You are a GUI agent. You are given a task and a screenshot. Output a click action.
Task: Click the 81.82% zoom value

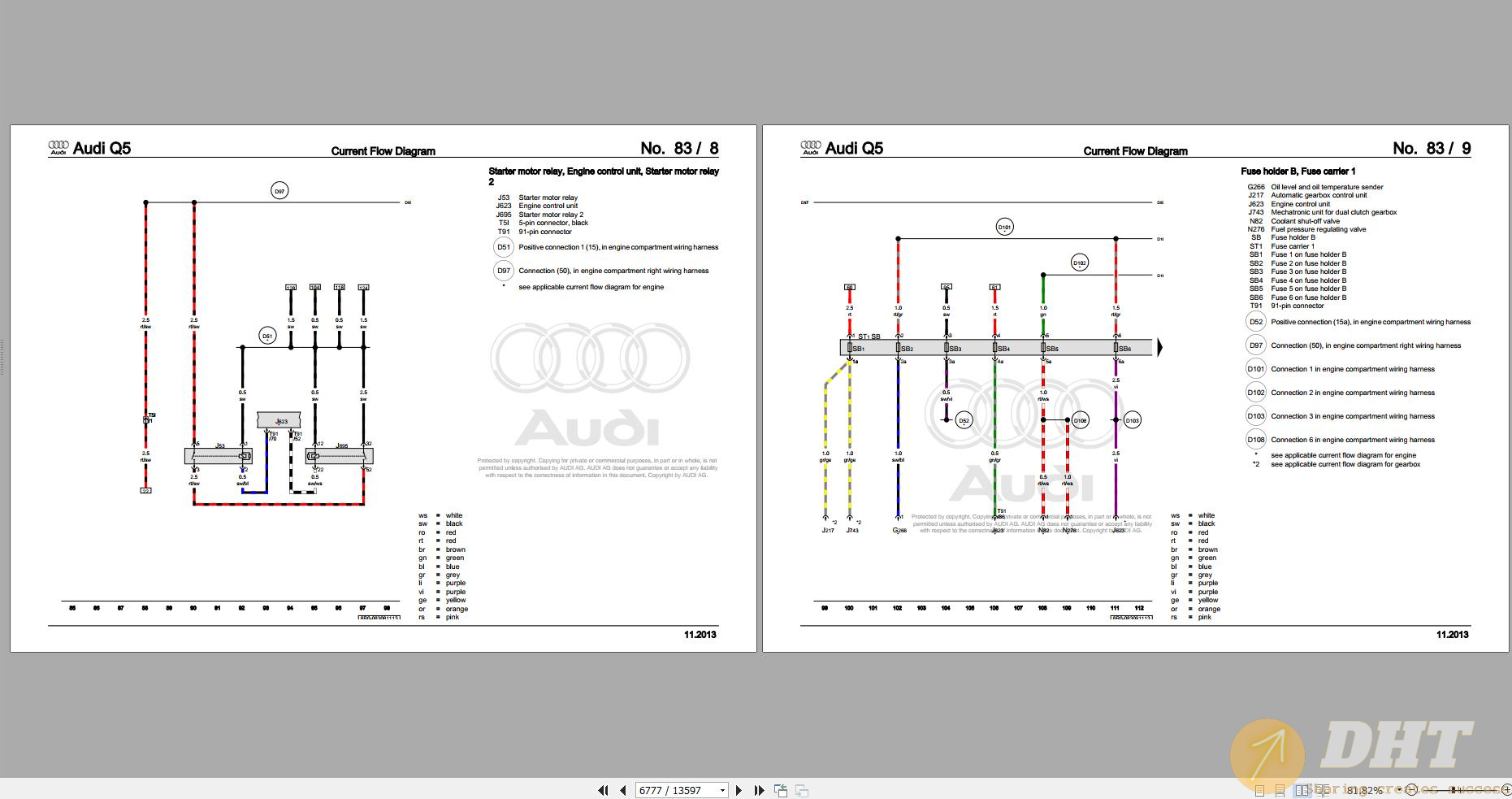point(1364,790)
